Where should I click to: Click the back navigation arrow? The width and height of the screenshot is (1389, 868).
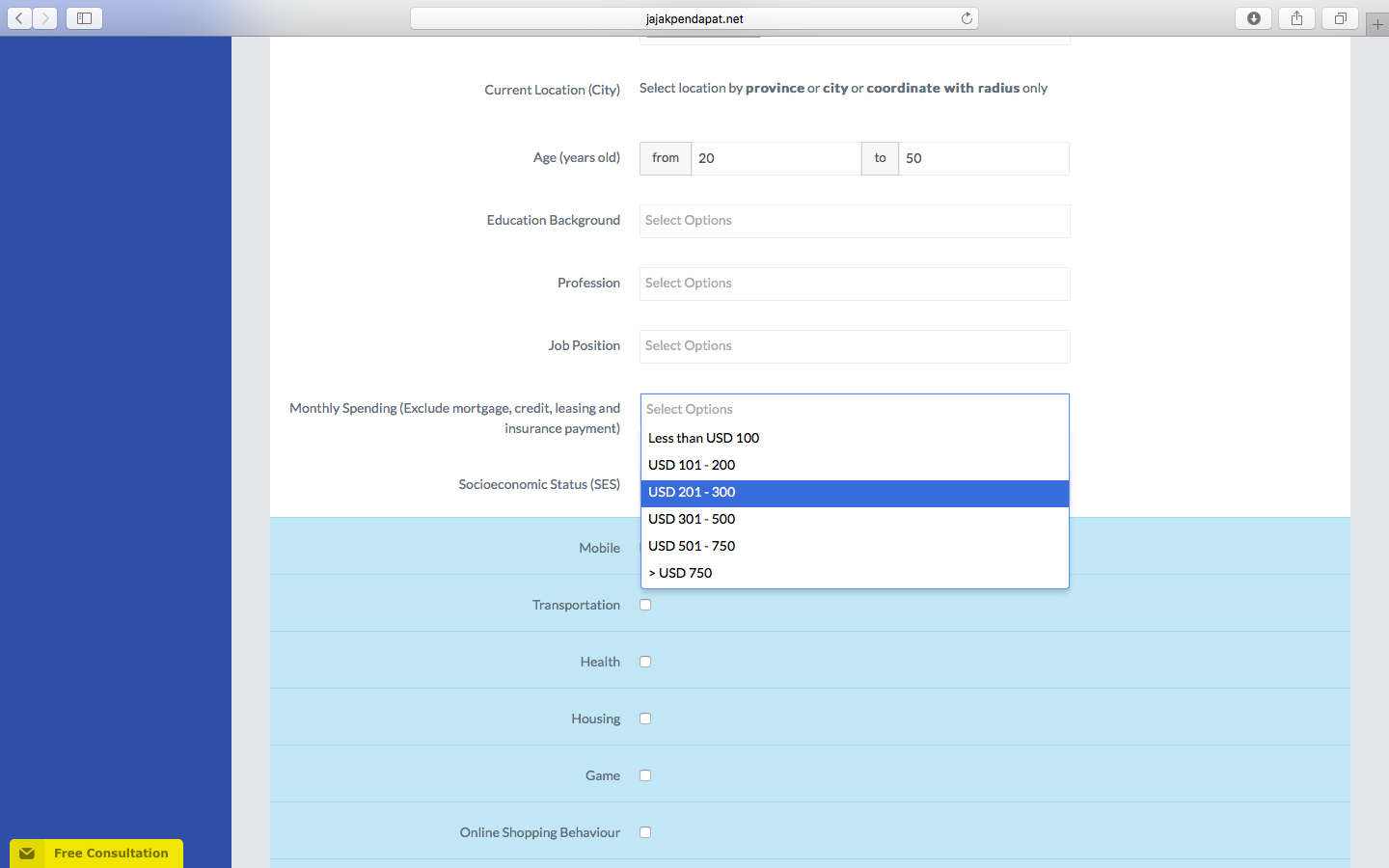tap(18, 17)
